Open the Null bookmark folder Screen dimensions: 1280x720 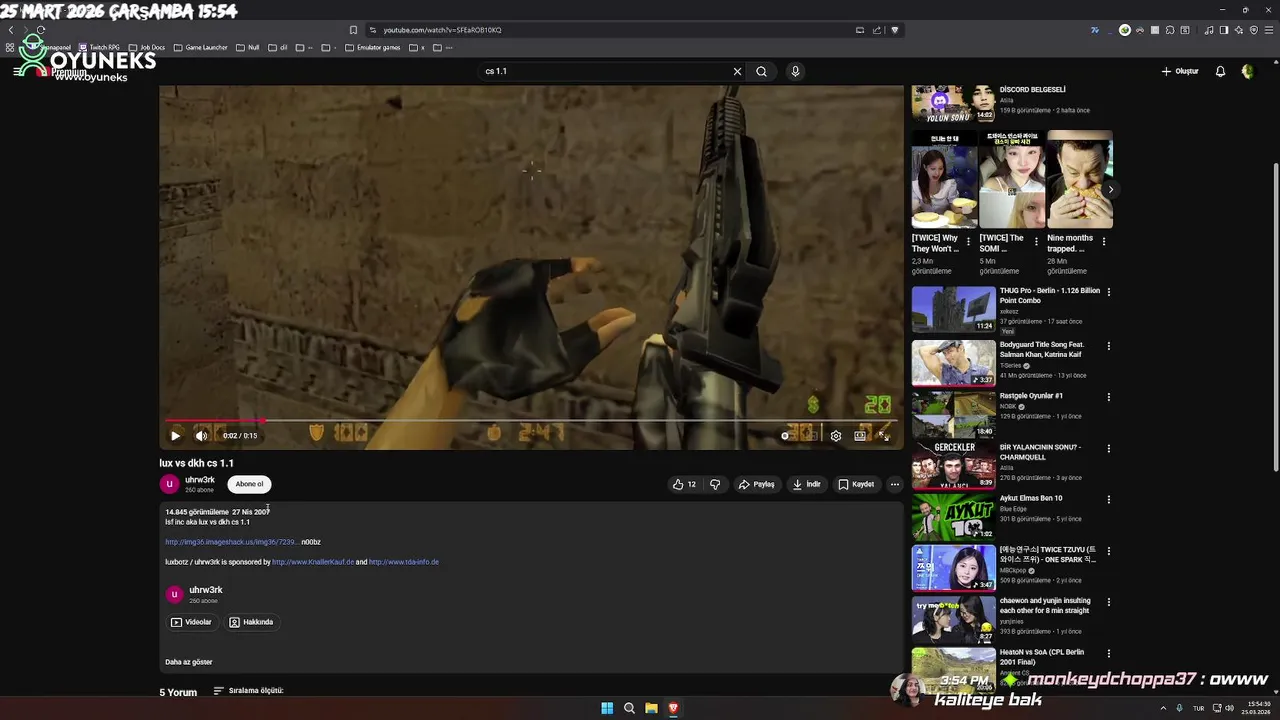tap(248, 47)
